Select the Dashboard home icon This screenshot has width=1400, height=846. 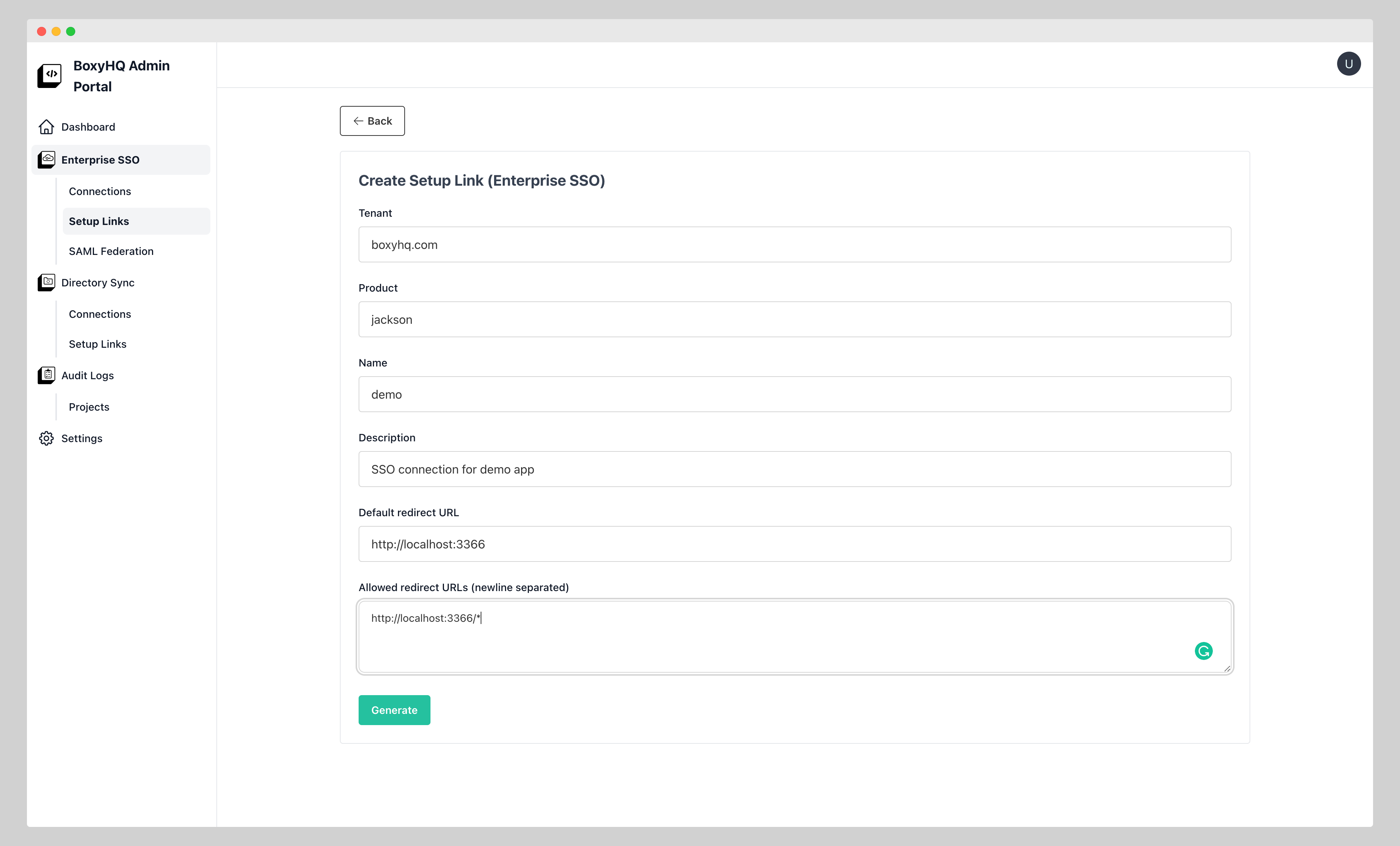click(46, 127)
